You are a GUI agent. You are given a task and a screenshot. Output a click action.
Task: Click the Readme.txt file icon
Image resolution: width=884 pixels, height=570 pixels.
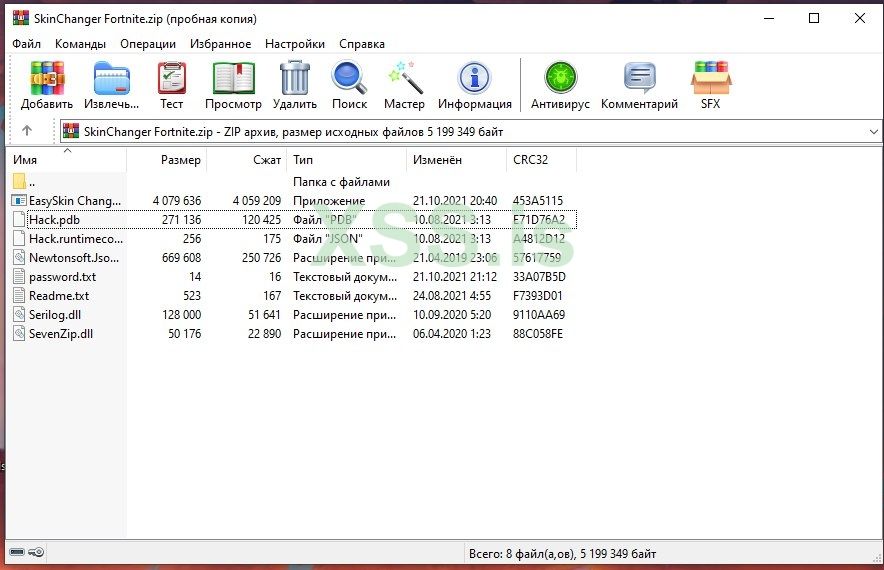19,296
